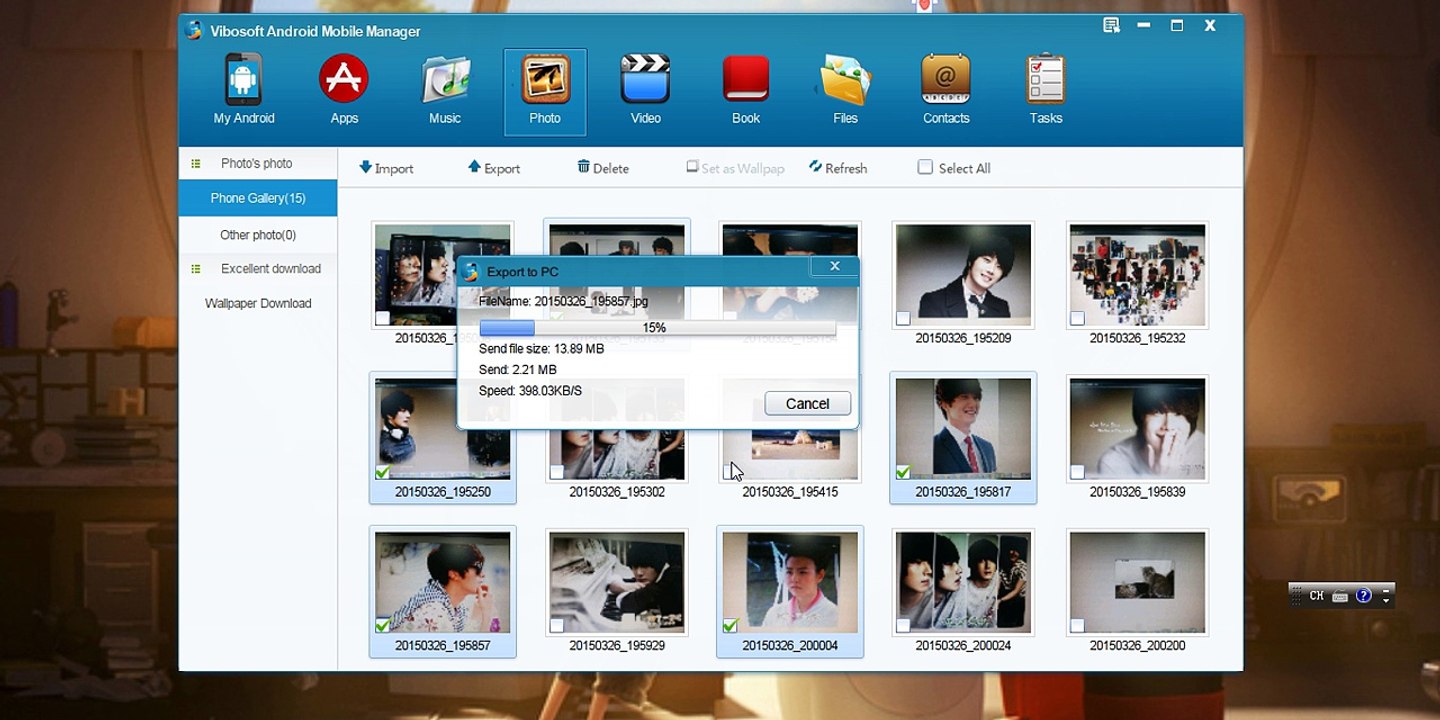Select the 20150326_195232 collage thumbnail
Image resolution: width=1440 pixels, height=720 pixels.
(x=1137, y=275)
